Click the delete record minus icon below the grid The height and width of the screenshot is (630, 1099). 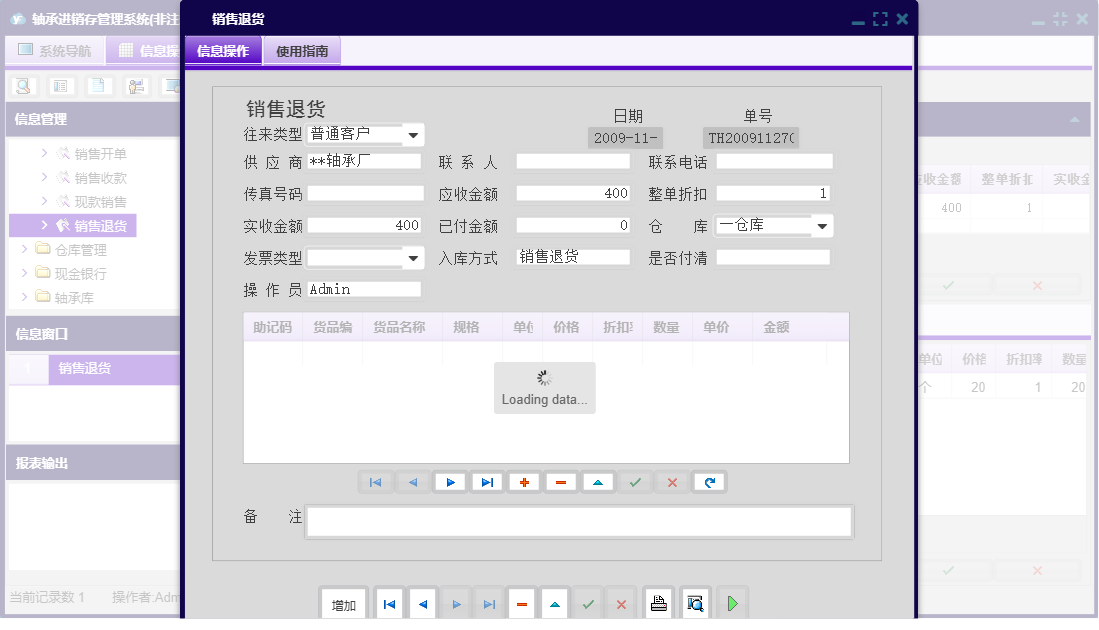(x=561, y=481)
